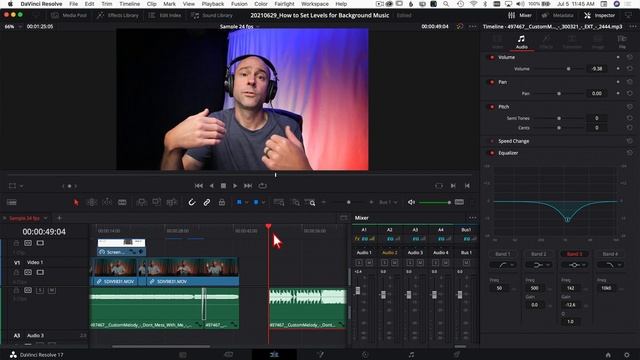Solo Audio 2 channel in Mixer
The image size is (640, 360).
(x=384, y=263)
